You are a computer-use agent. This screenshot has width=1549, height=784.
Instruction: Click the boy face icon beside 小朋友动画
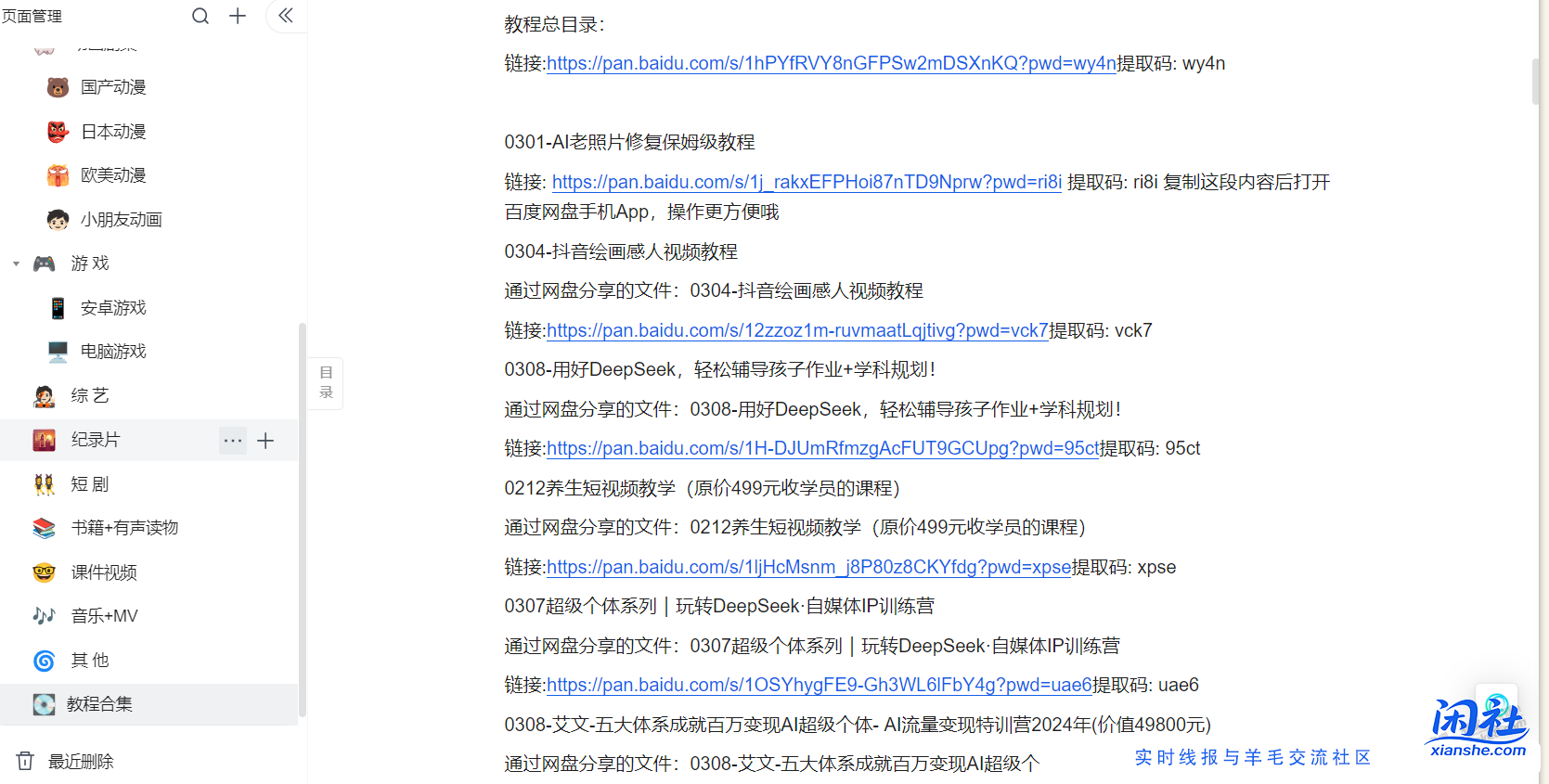(58, 220)
